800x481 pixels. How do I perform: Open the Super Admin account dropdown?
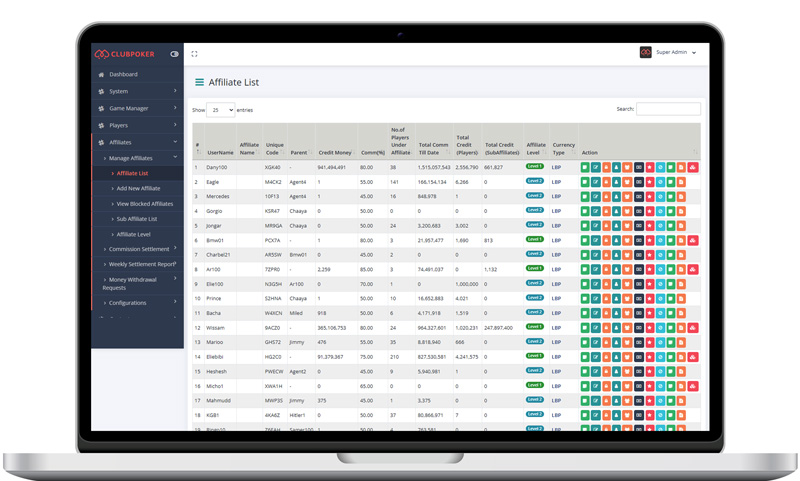point(668,52)
